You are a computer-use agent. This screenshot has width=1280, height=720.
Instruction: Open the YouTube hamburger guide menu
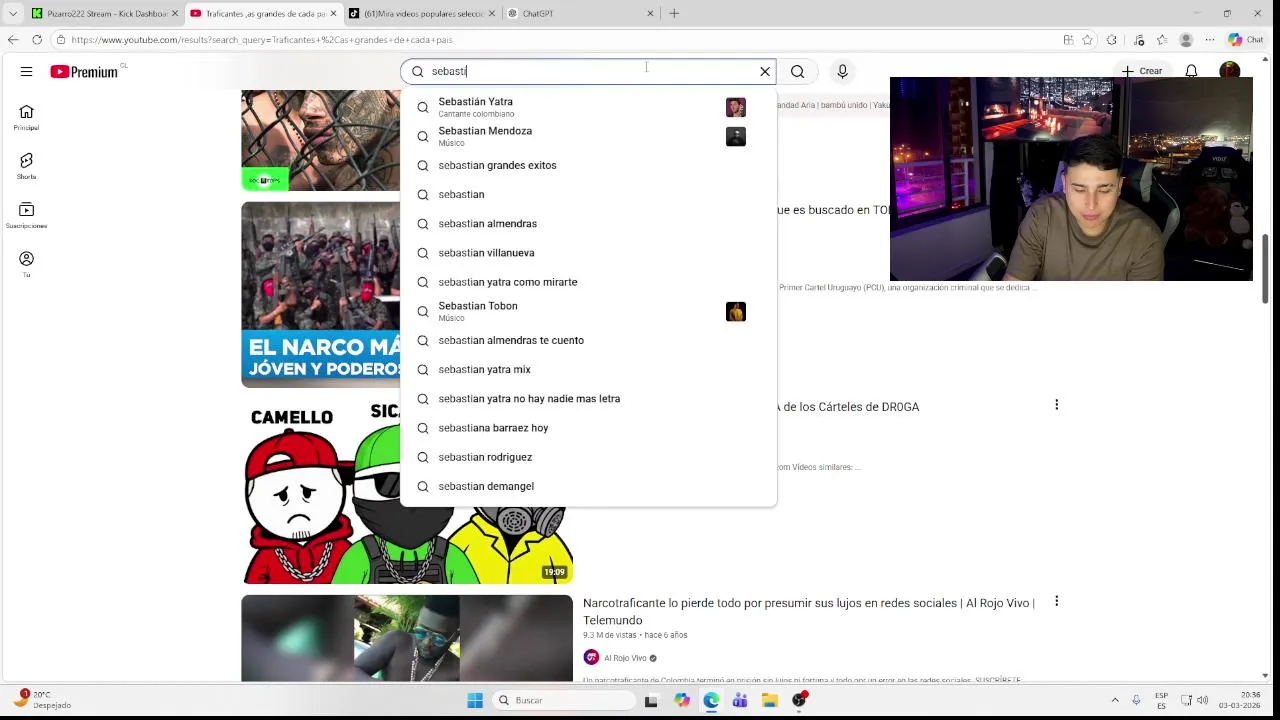[26, 71]
